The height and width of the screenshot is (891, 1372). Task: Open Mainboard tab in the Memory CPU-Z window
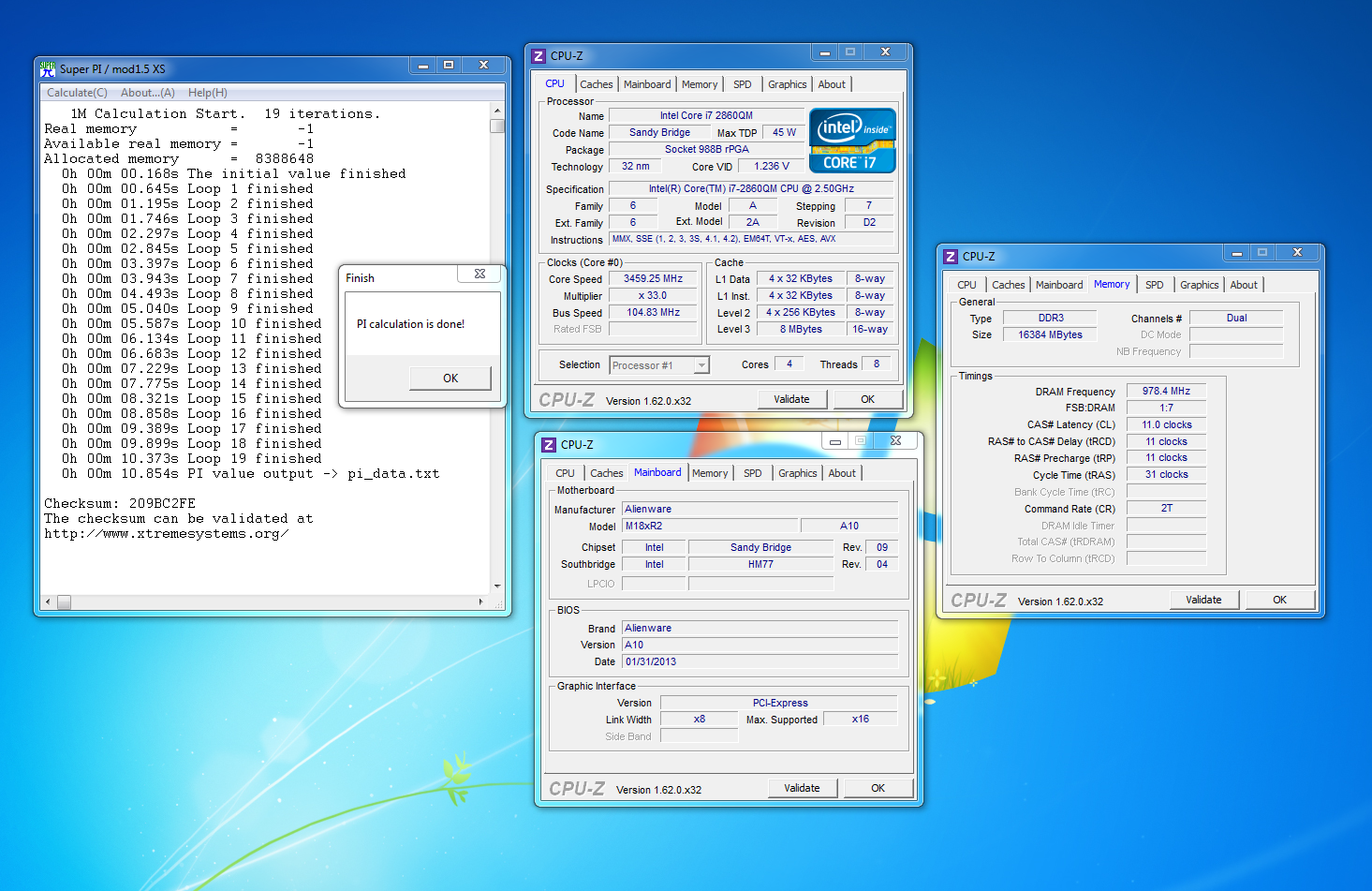(1059, 285)
